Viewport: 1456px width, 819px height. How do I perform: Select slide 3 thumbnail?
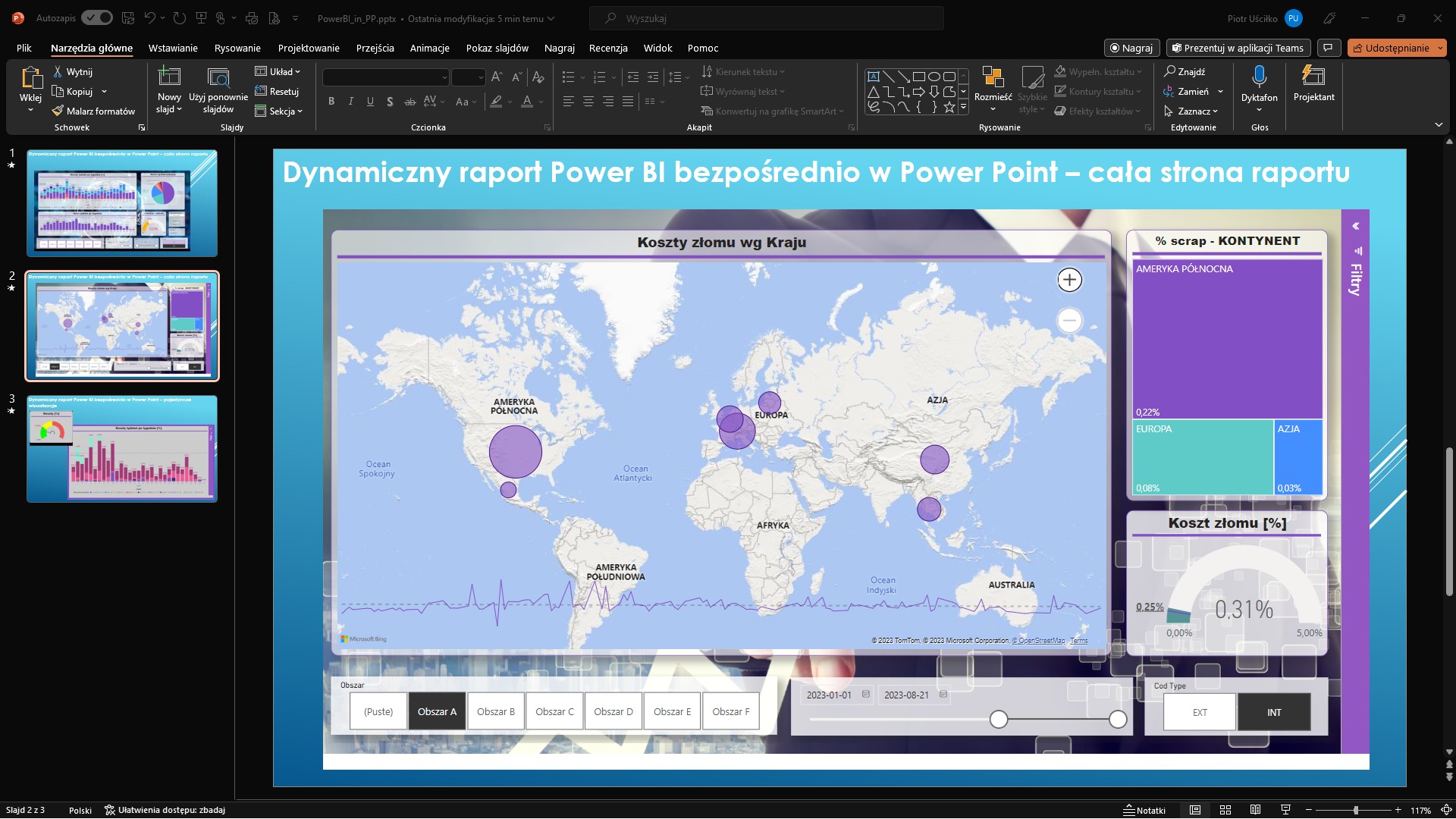[x=122, y=448]
